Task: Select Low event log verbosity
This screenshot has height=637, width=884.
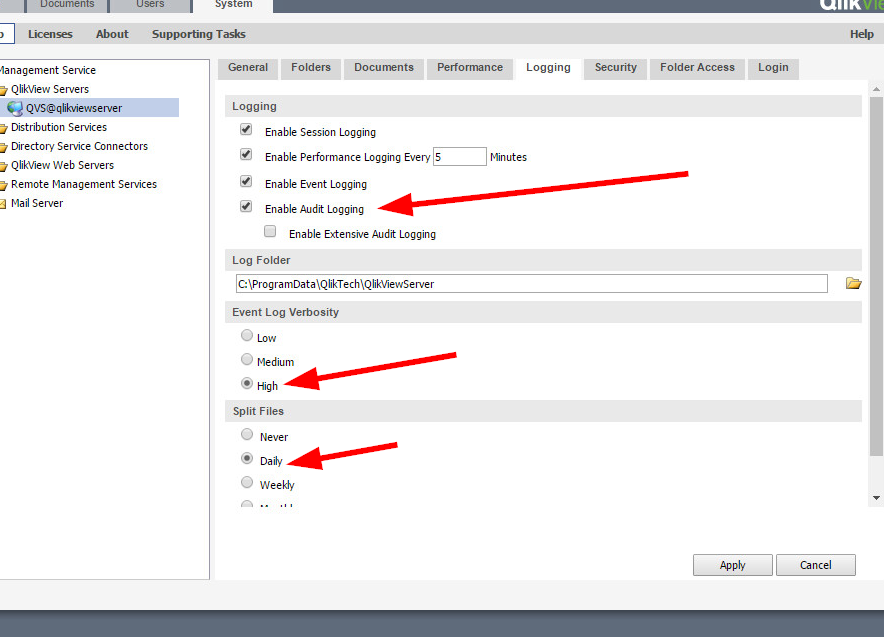Action: [x=246, y=335]
